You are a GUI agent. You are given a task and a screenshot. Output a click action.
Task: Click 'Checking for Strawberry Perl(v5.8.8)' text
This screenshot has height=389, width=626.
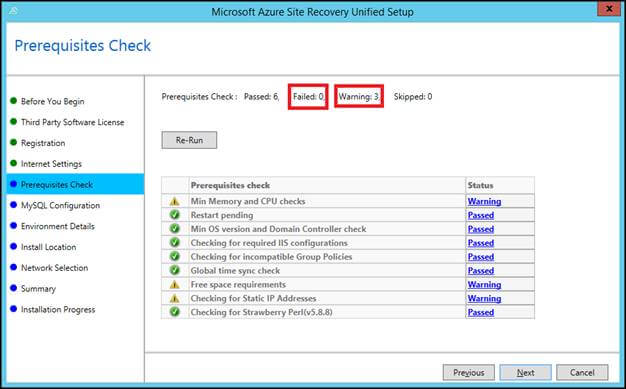[261, 312]
